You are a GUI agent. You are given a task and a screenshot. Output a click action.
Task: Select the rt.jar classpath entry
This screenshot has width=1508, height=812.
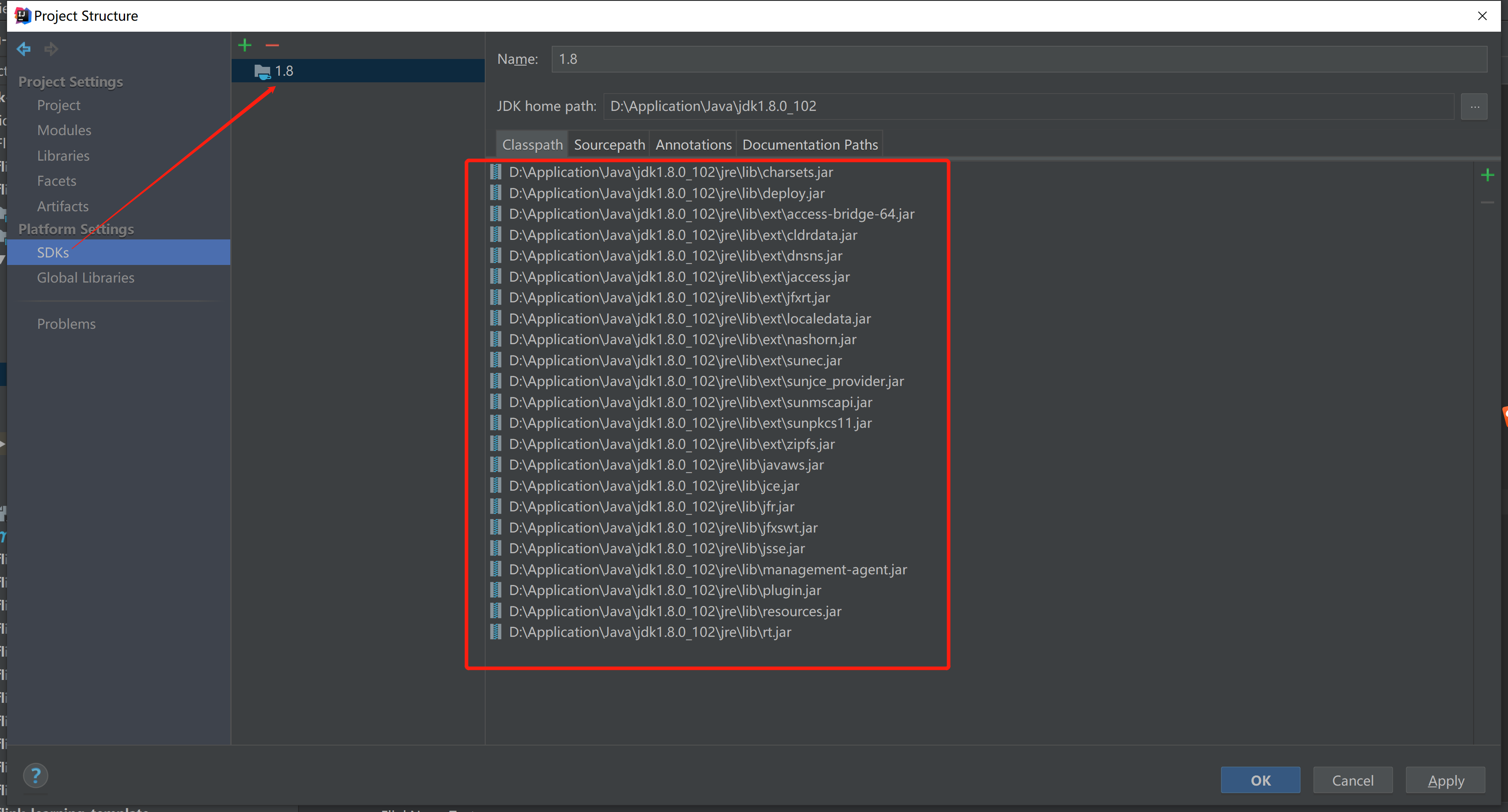pos(650,632)
